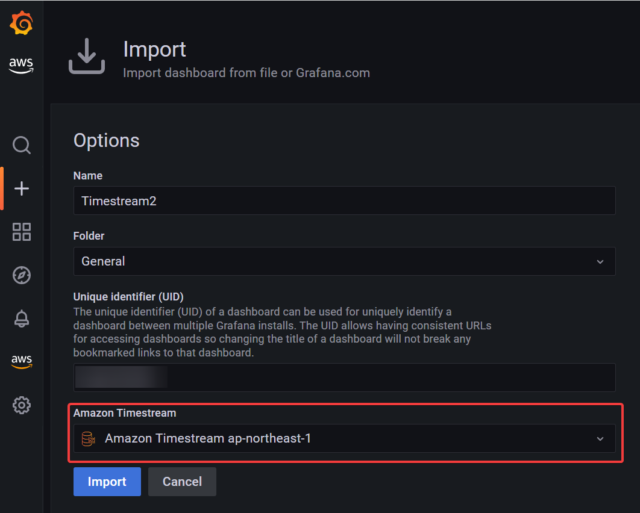Image resolution: width=640 pixels, height=513 pixels.
Task: Open the Search magnifier in the sidebar
Action: pyautogui.click(x=21, y=145)
